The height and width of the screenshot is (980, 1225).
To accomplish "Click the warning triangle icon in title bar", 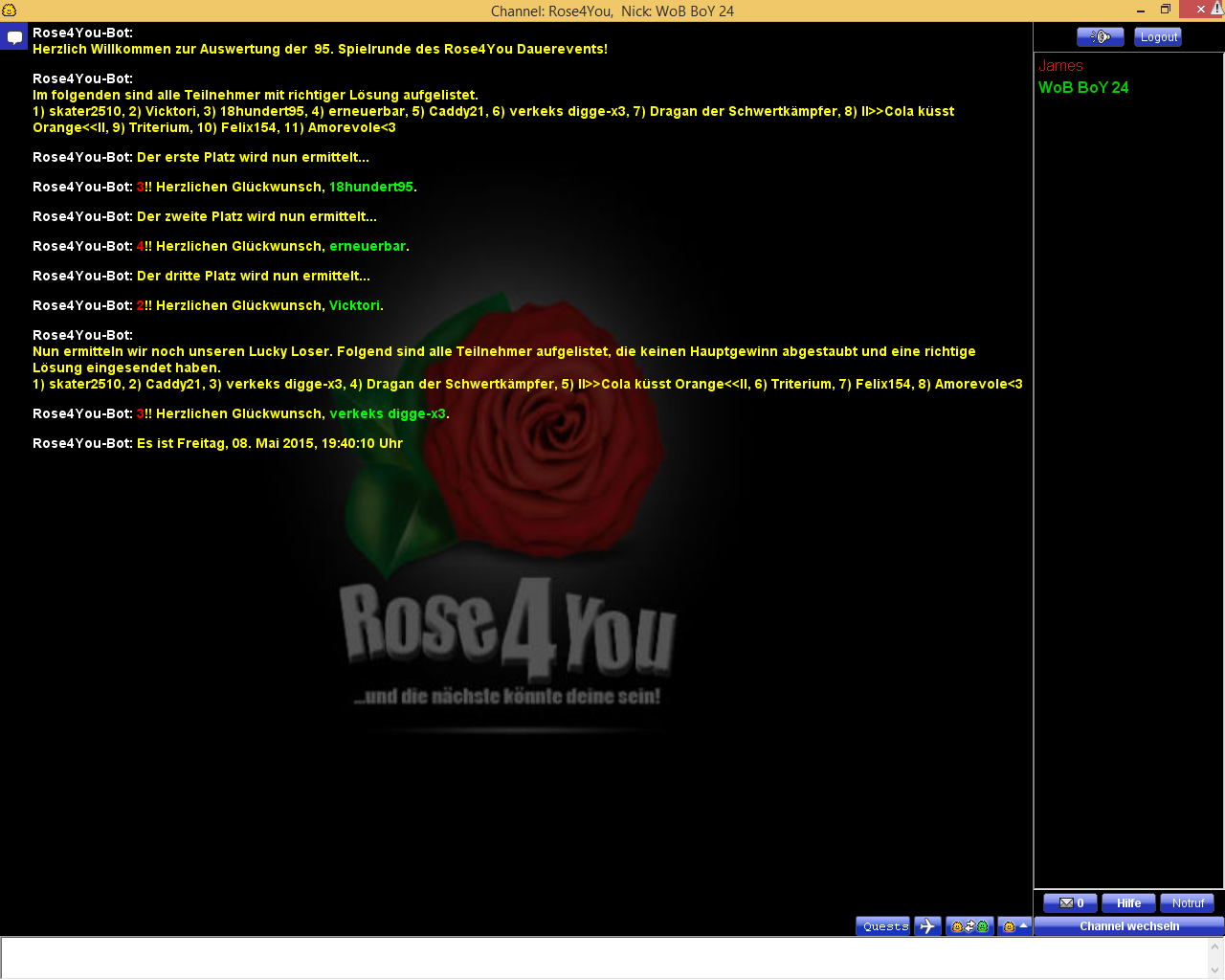I will [1216, 9].
